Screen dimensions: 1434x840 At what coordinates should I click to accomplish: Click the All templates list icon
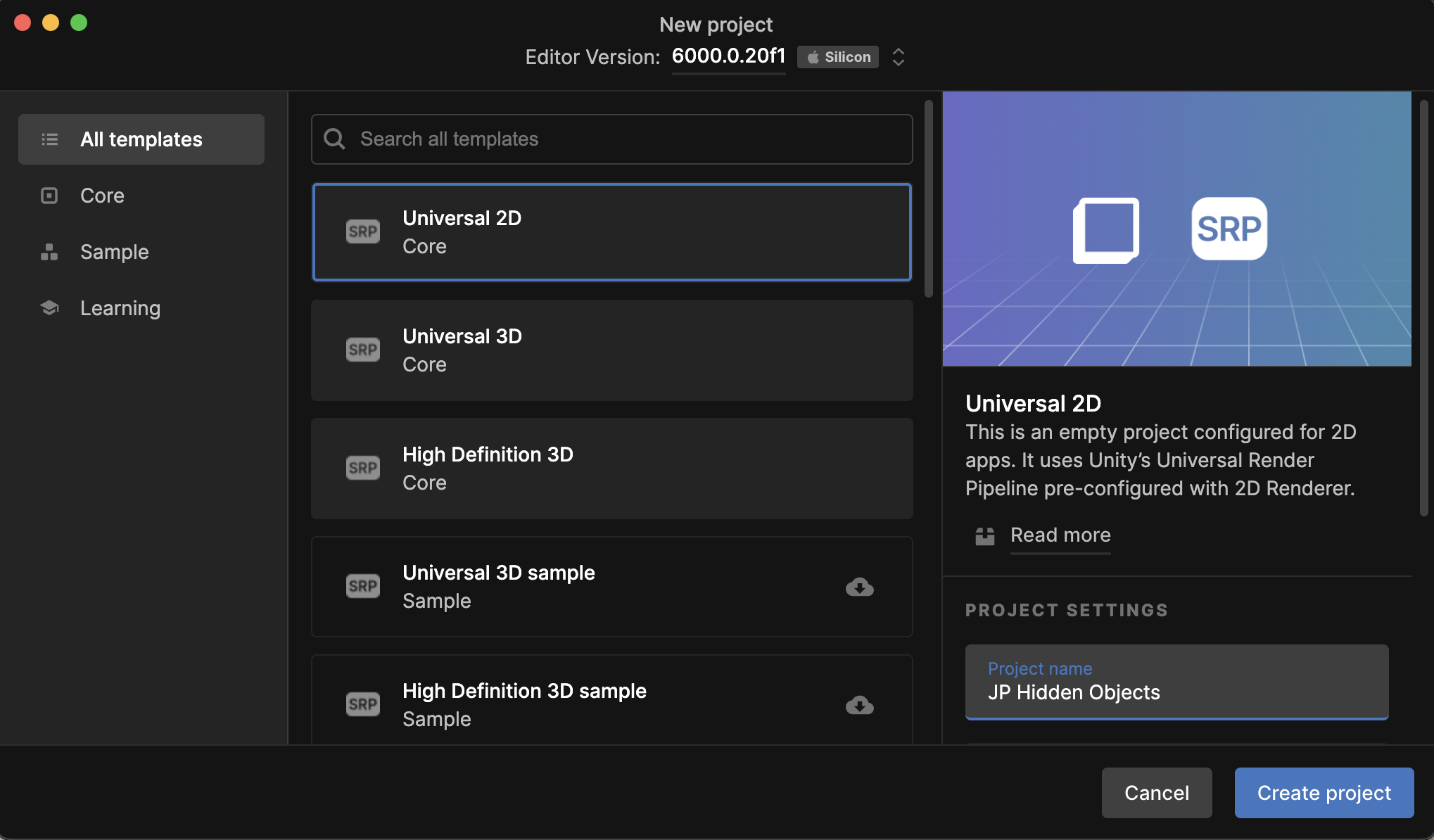pos(49,139)
